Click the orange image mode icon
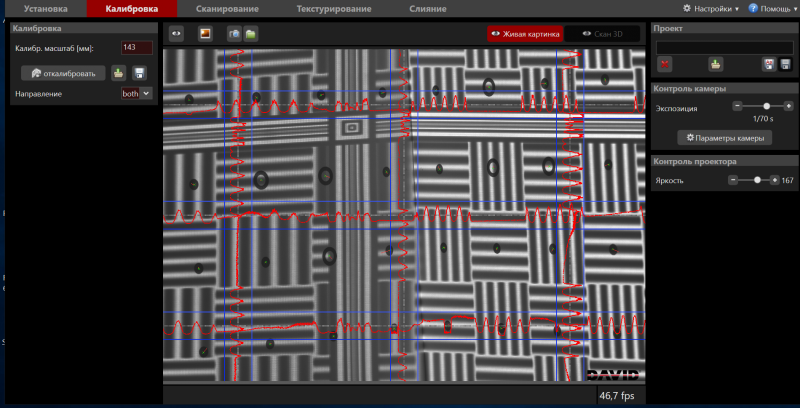This screenshot has width=800, height=408. point(205,33)
